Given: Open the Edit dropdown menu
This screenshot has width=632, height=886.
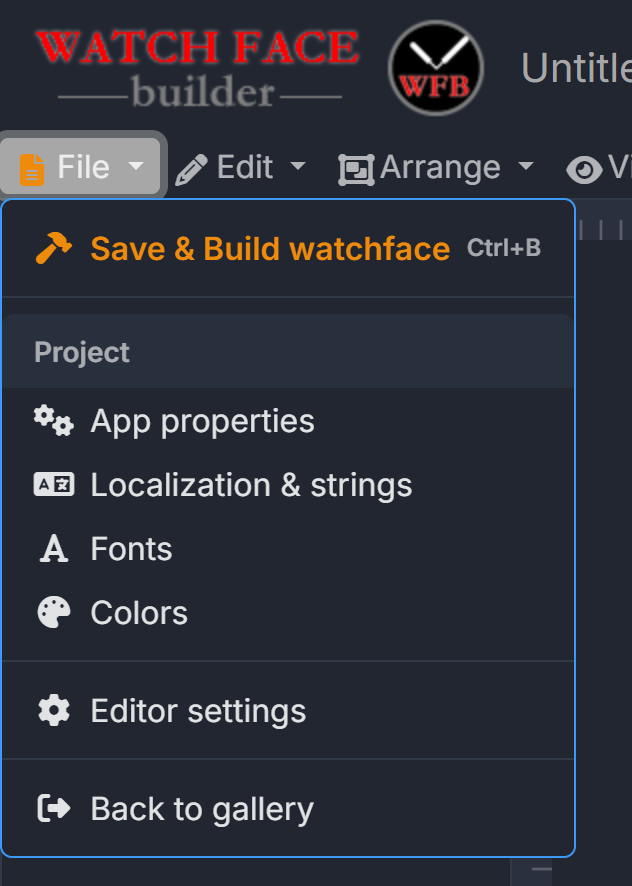Looking at the screenshot, I should tap(240, 167).
